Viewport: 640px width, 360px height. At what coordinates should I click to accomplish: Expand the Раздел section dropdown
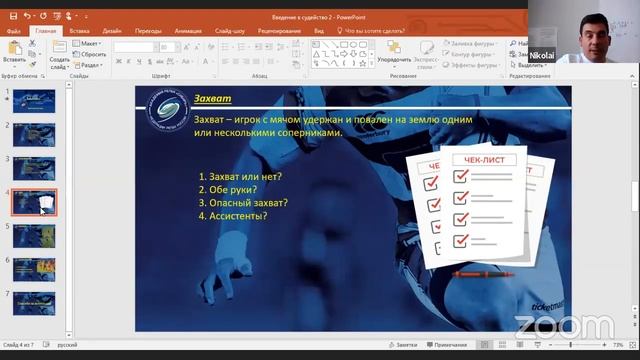coord(89,65)
